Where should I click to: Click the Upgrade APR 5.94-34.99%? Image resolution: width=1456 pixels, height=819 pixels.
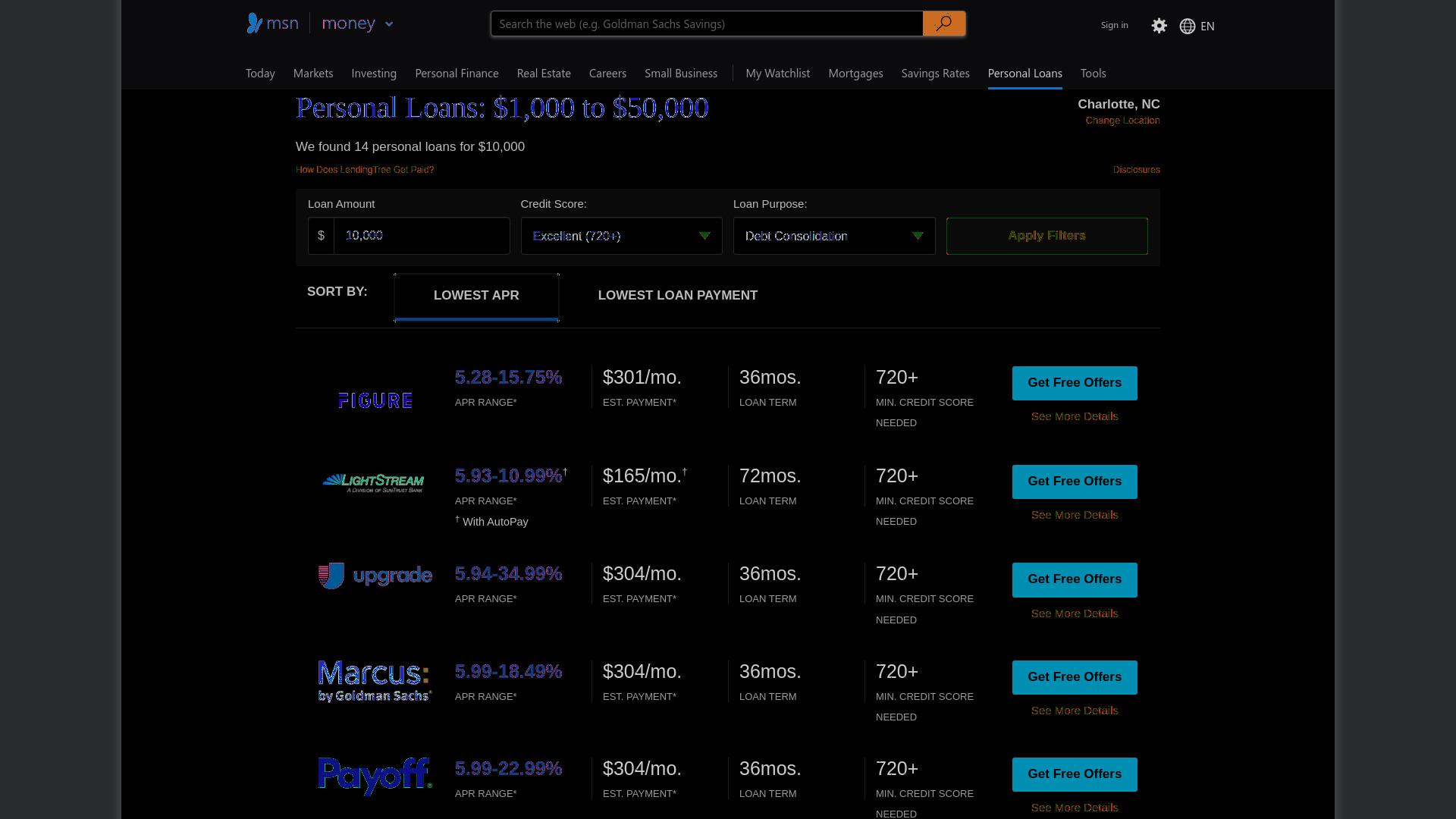coord(508,573)
